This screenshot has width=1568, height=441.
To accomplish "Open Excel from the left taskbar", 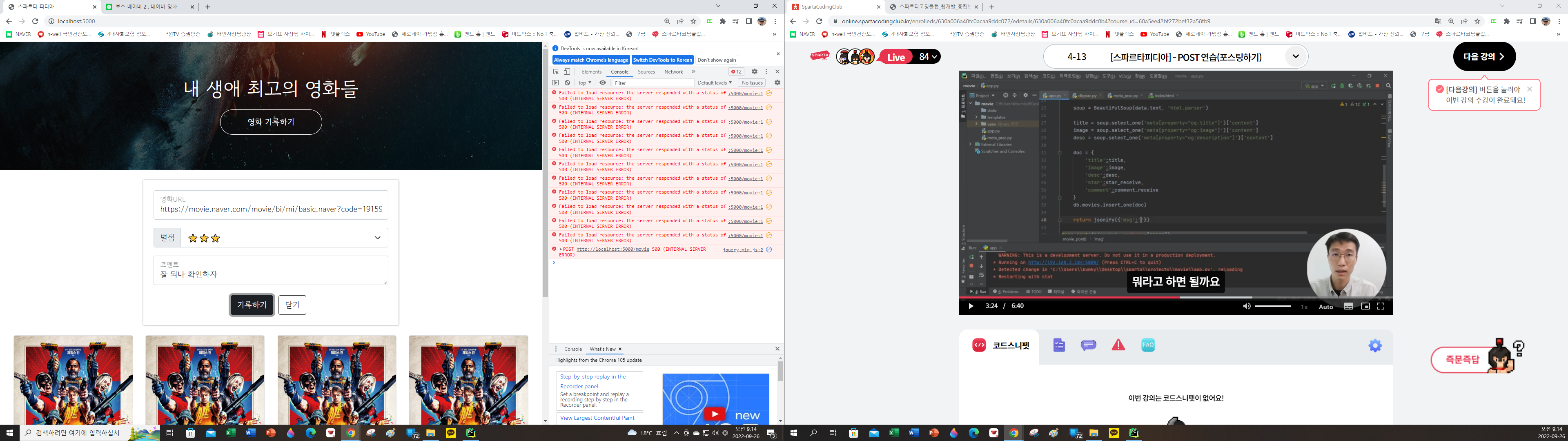I will (x=231, y=433).
